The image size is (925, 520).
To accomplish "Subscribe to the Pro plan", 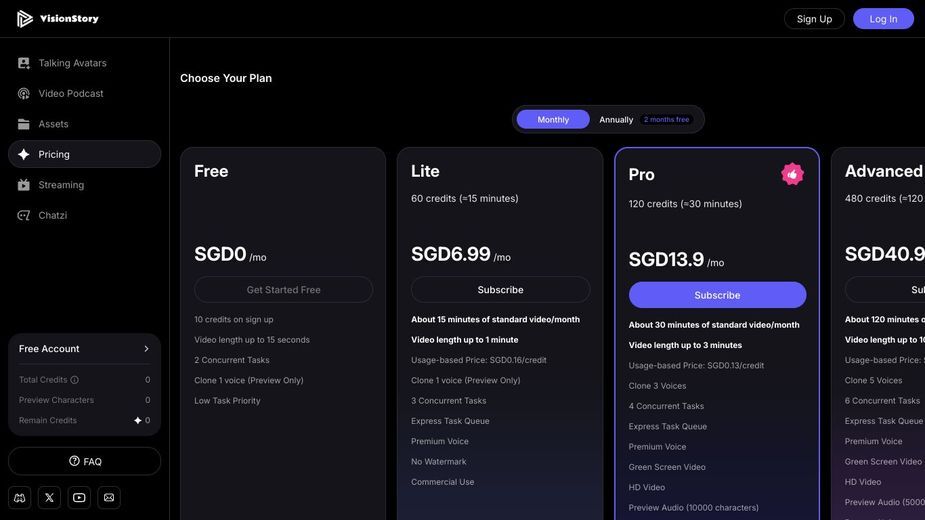I will click(x=717, y=295).
